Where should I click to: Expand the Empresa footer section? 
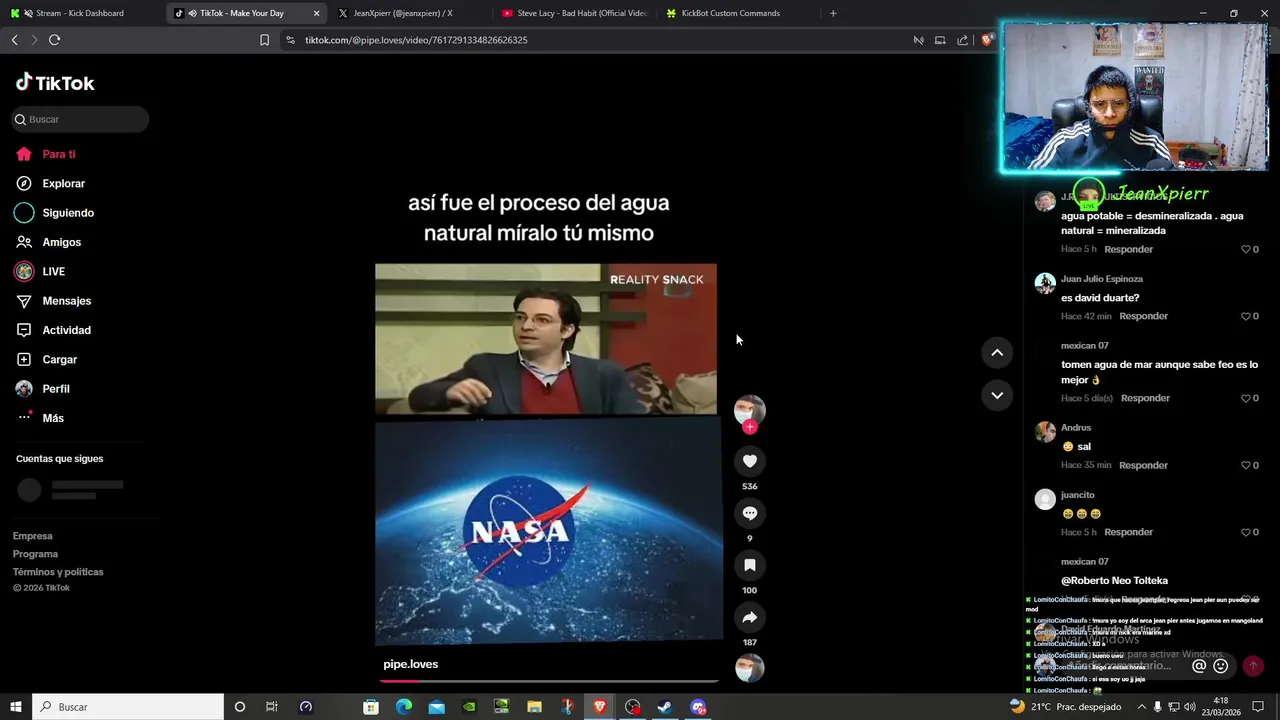pos(33,536)
